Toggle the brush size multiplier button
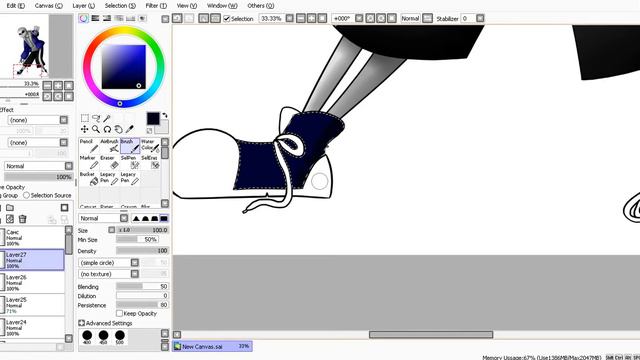640x360 pixels. coord(111,230)
